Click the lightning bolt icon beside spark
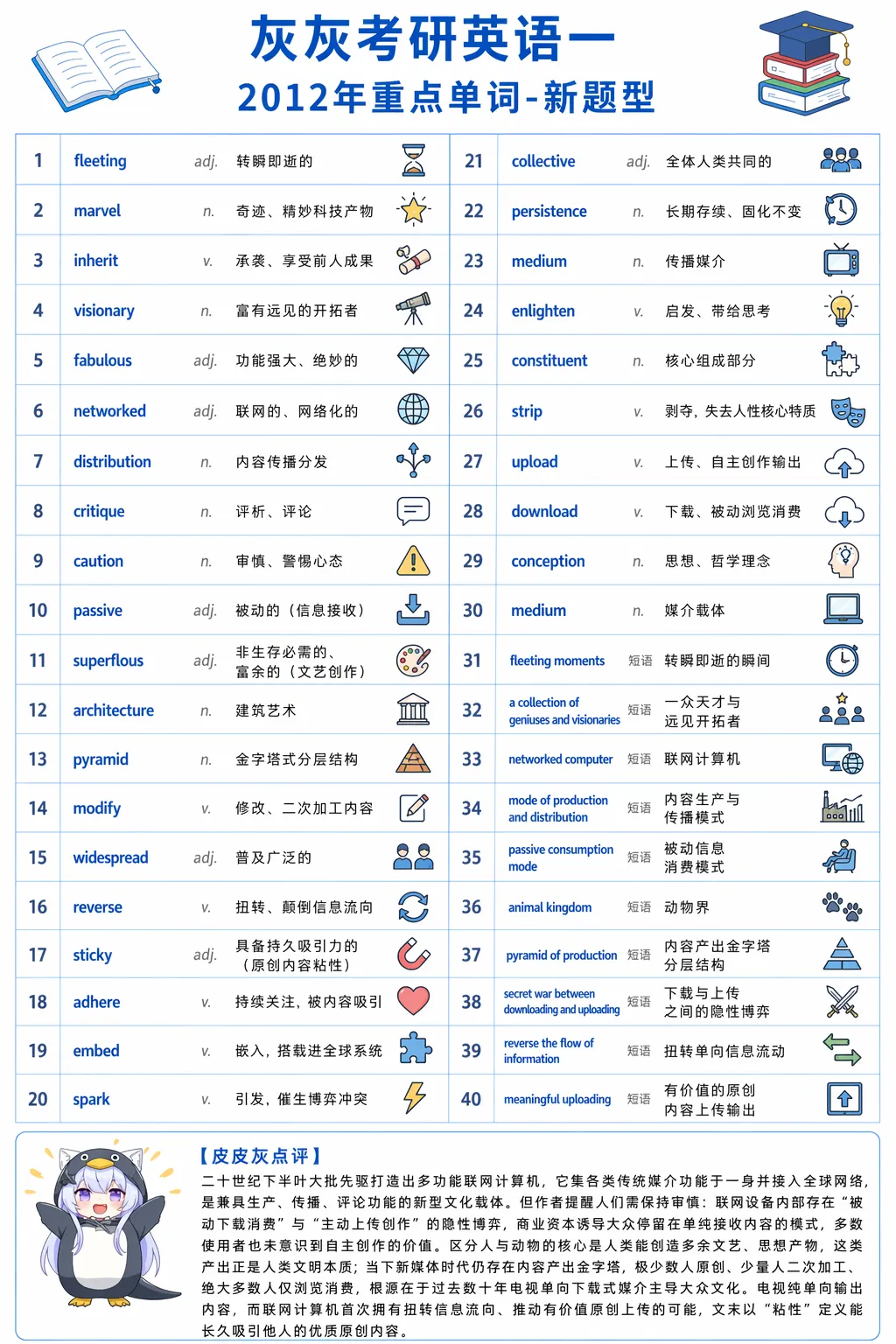The height and width of the screenshot is (1344, 896). tap(415, 1097)
